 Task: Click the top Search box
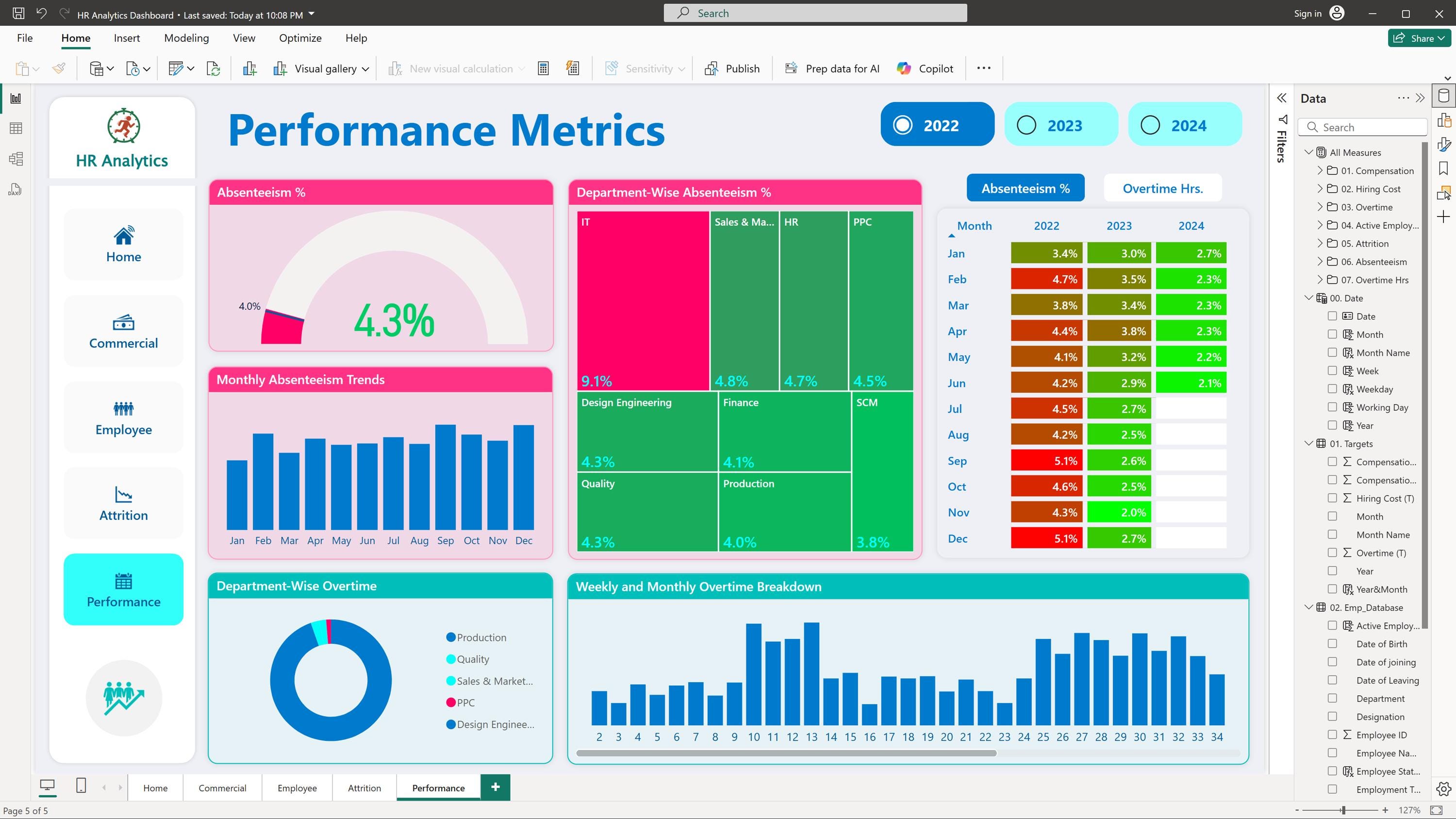[x=815, y=13]
